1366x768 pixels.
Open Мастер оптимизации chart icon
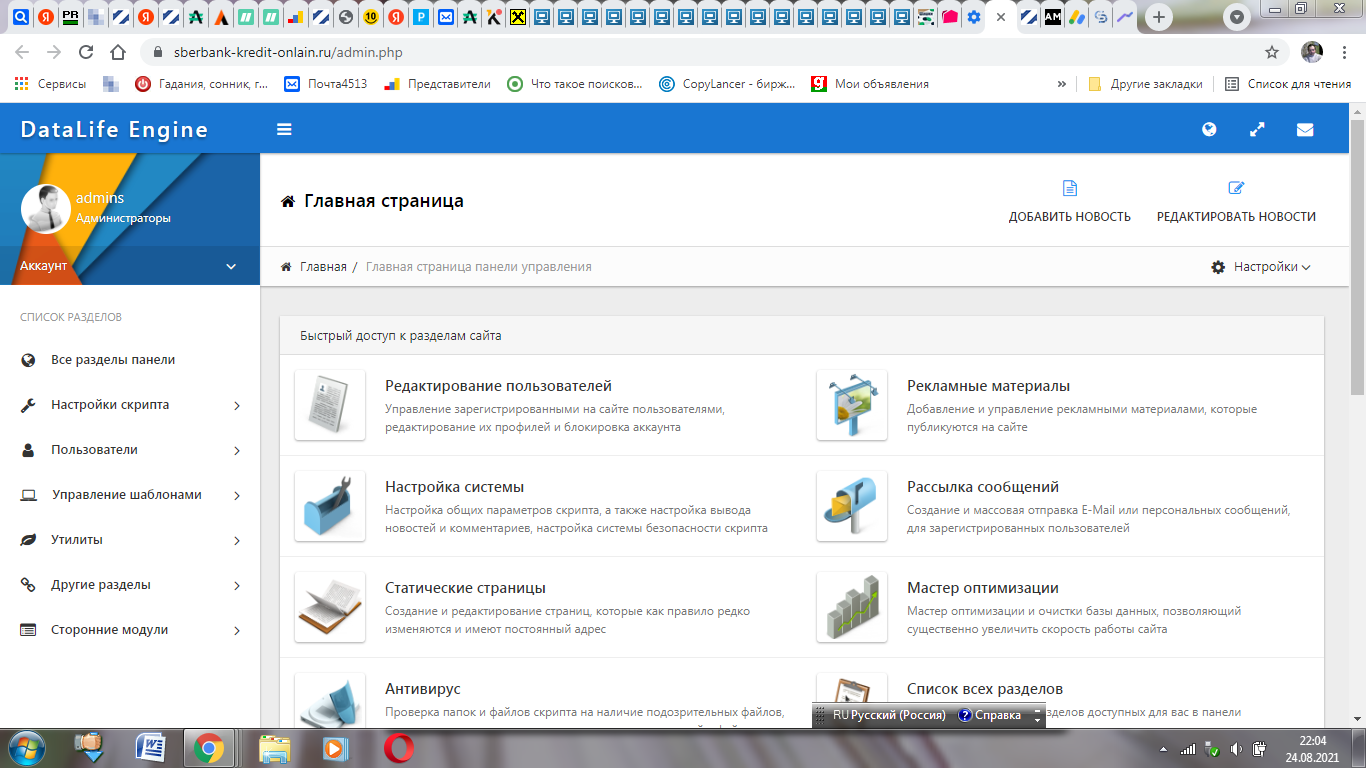pyautogui.click(x=852, y=607)
